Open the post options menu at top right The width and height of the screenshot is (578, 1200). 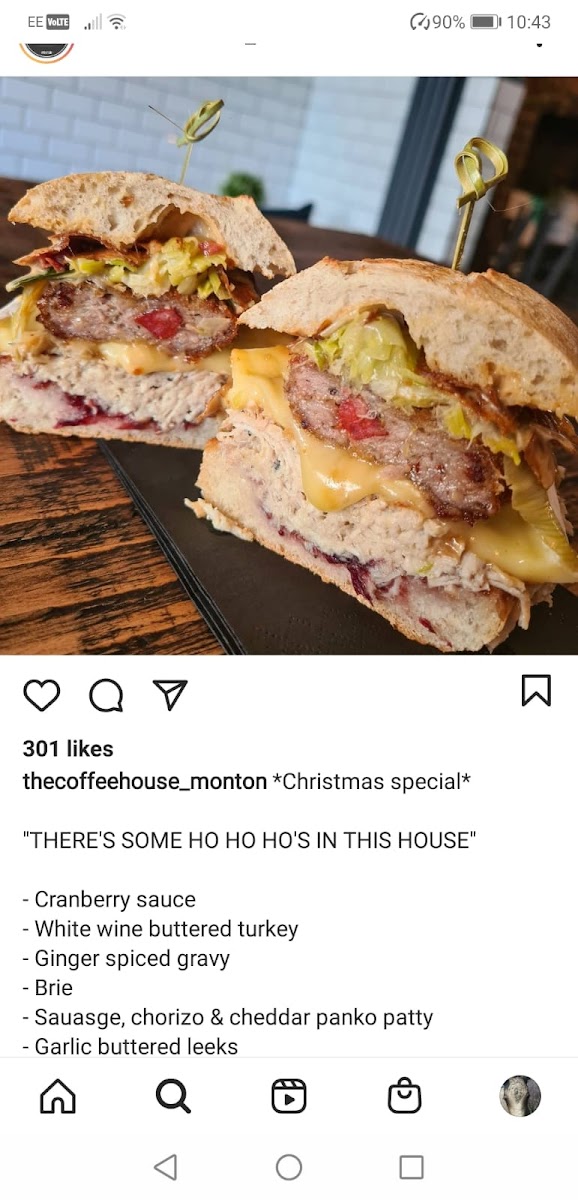click(541, 44)
